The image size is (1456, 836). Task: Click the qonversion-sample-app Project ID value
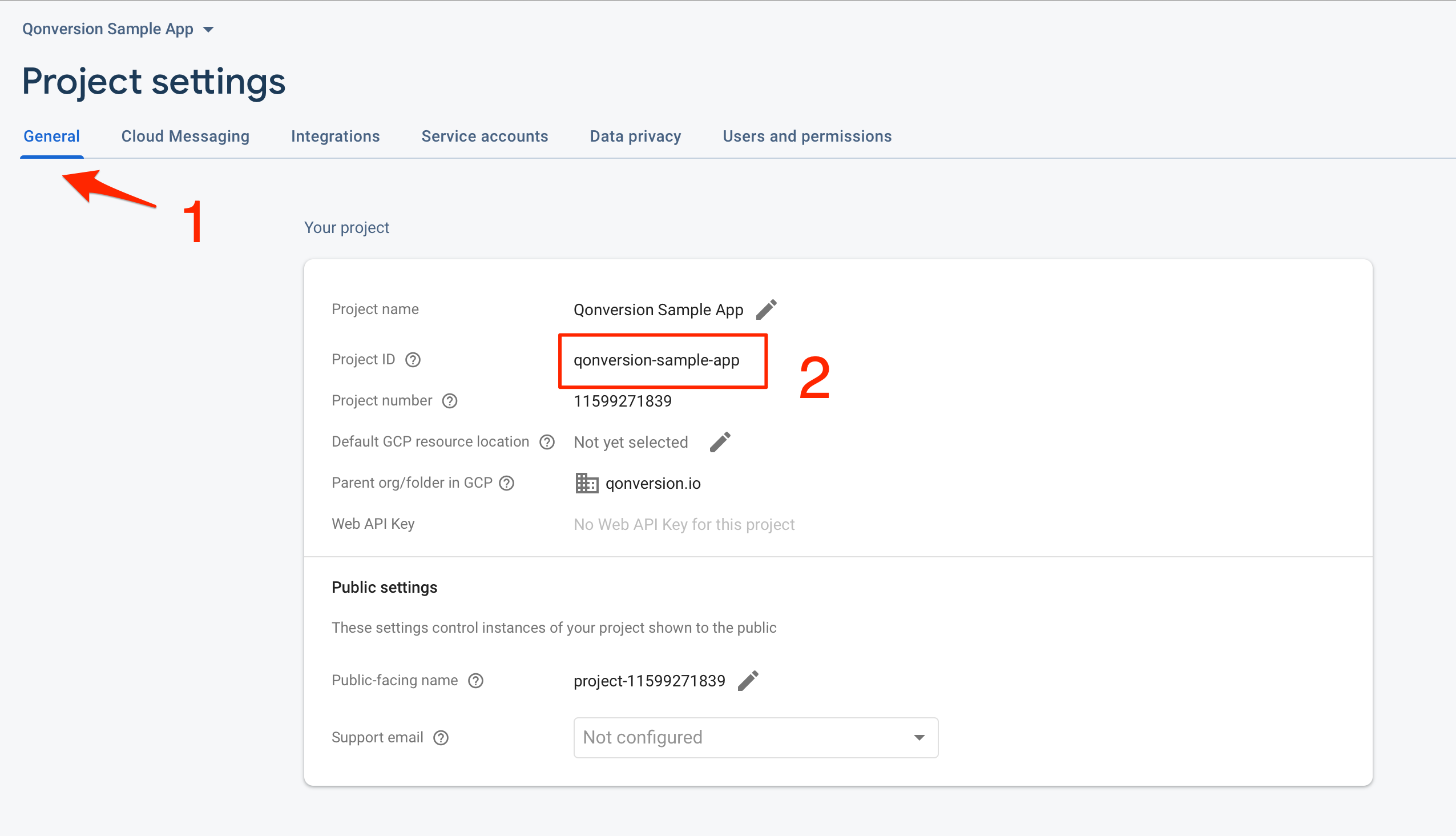(x=656, y=360)
